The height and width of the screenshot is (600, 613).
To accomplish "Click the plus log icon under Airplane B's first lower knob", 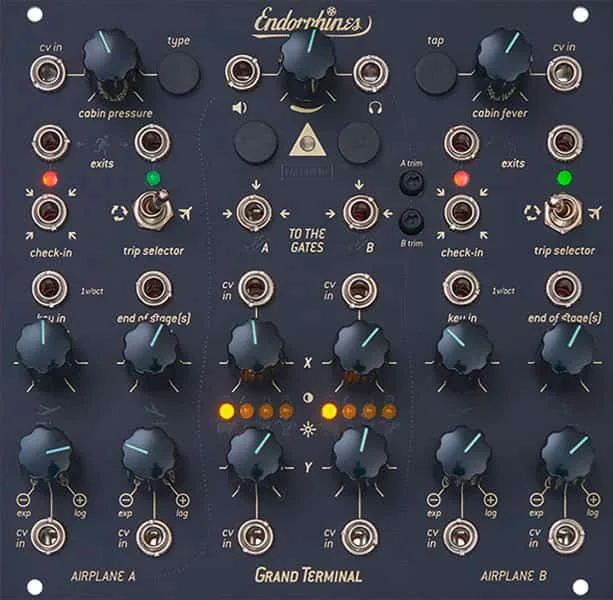I will tap(490, 500).
